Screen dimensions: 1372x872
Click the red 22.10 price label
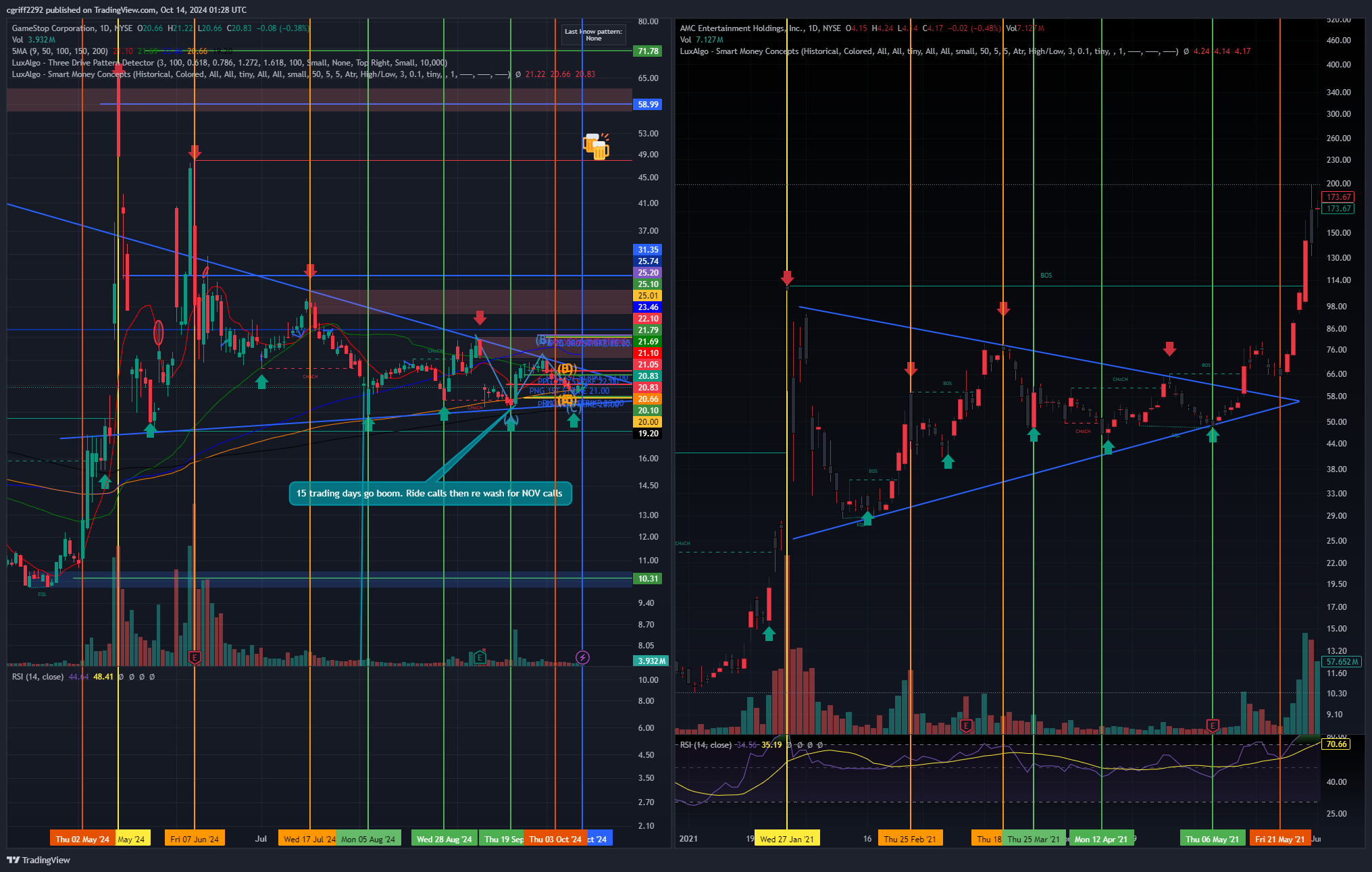[647, 319]
